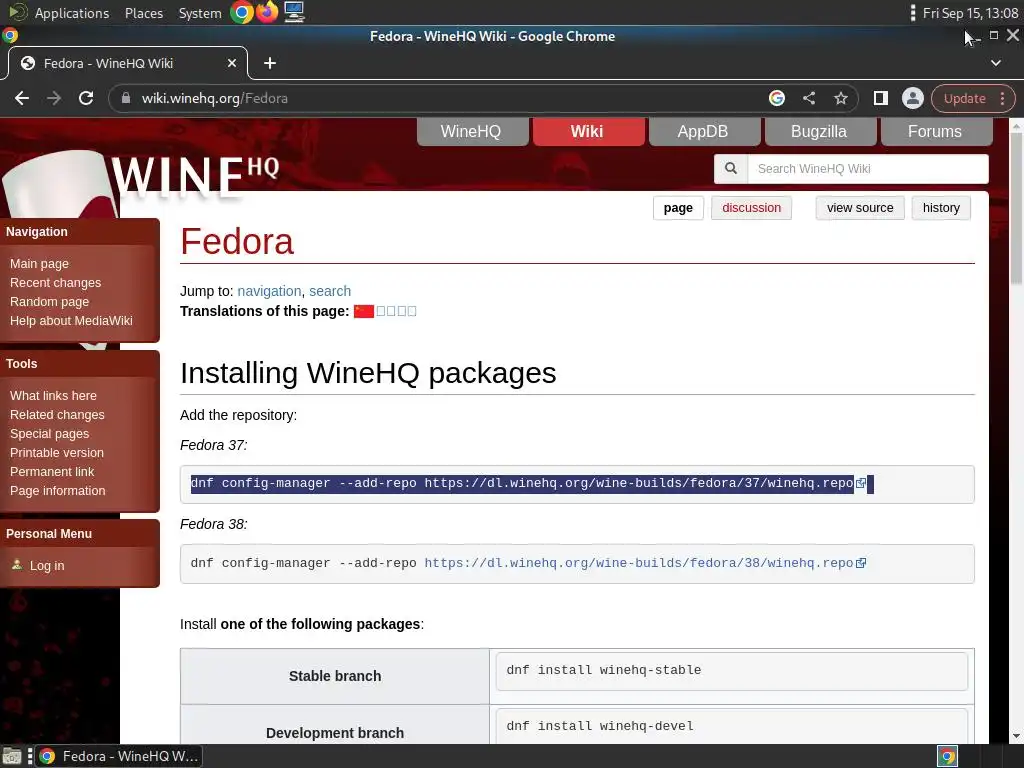The width and height of the screenshot is (1024, 768).
Task: Click the Chinese flag translation icon
Action: (364, 312)
